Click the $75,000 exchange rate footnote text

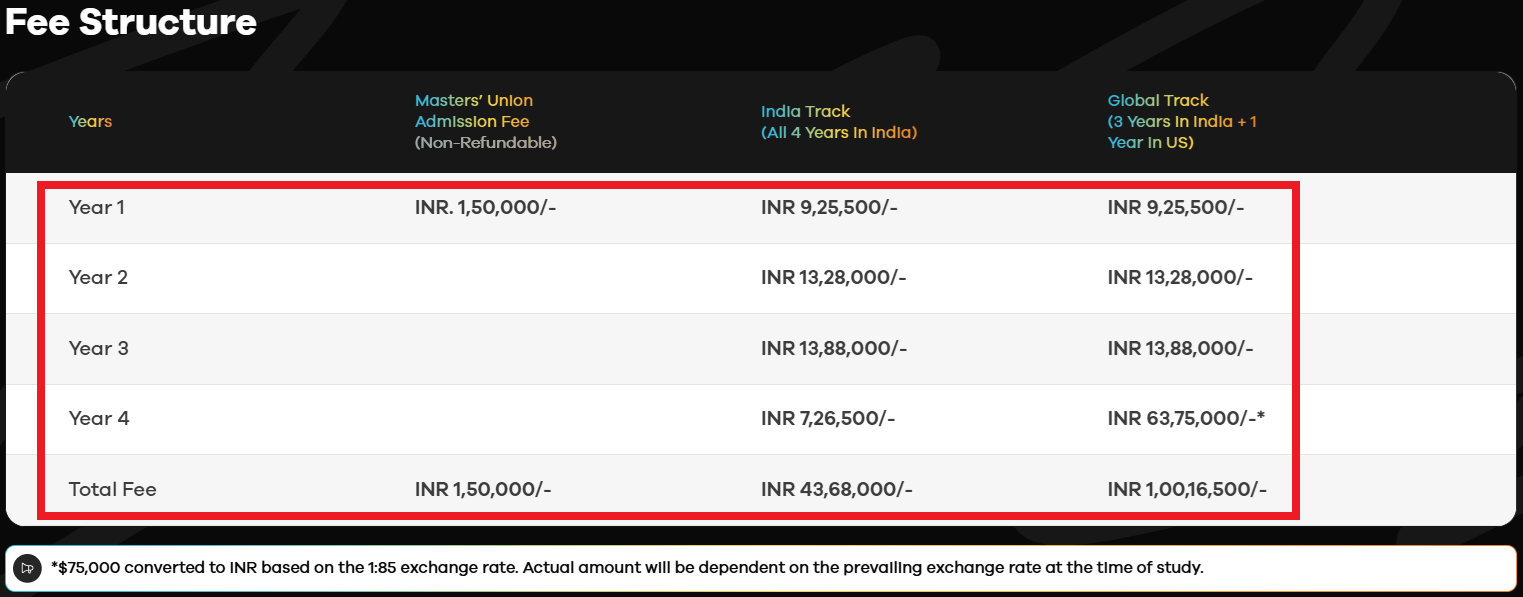click(627, 567)
